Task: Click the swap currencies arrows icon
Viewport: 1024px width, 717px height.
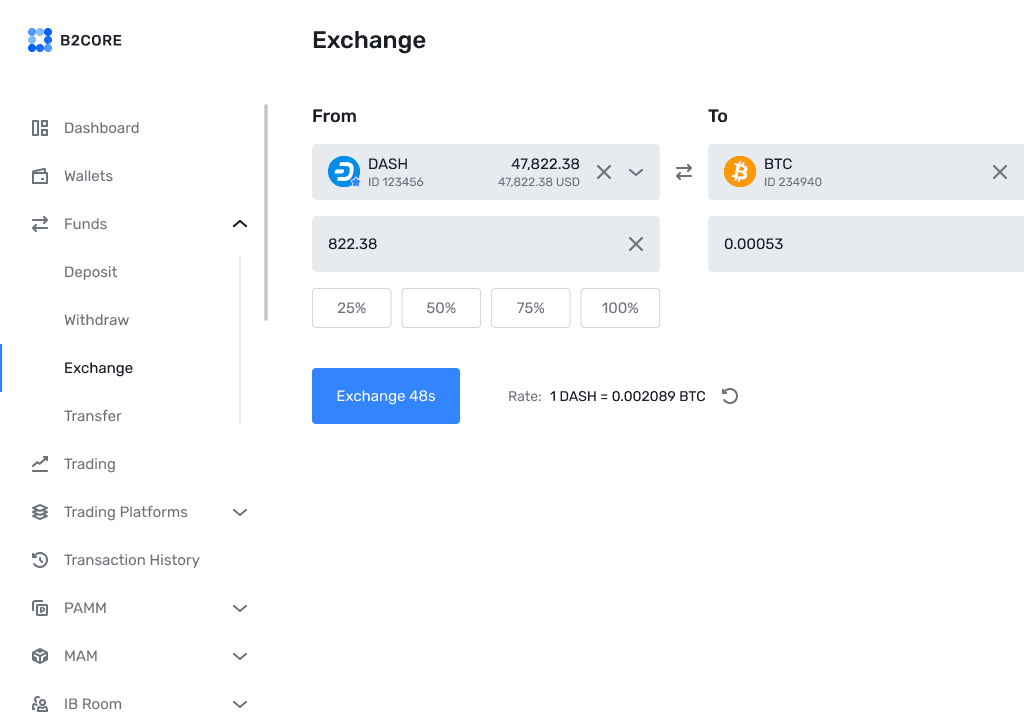Action: tap(684, 172)
